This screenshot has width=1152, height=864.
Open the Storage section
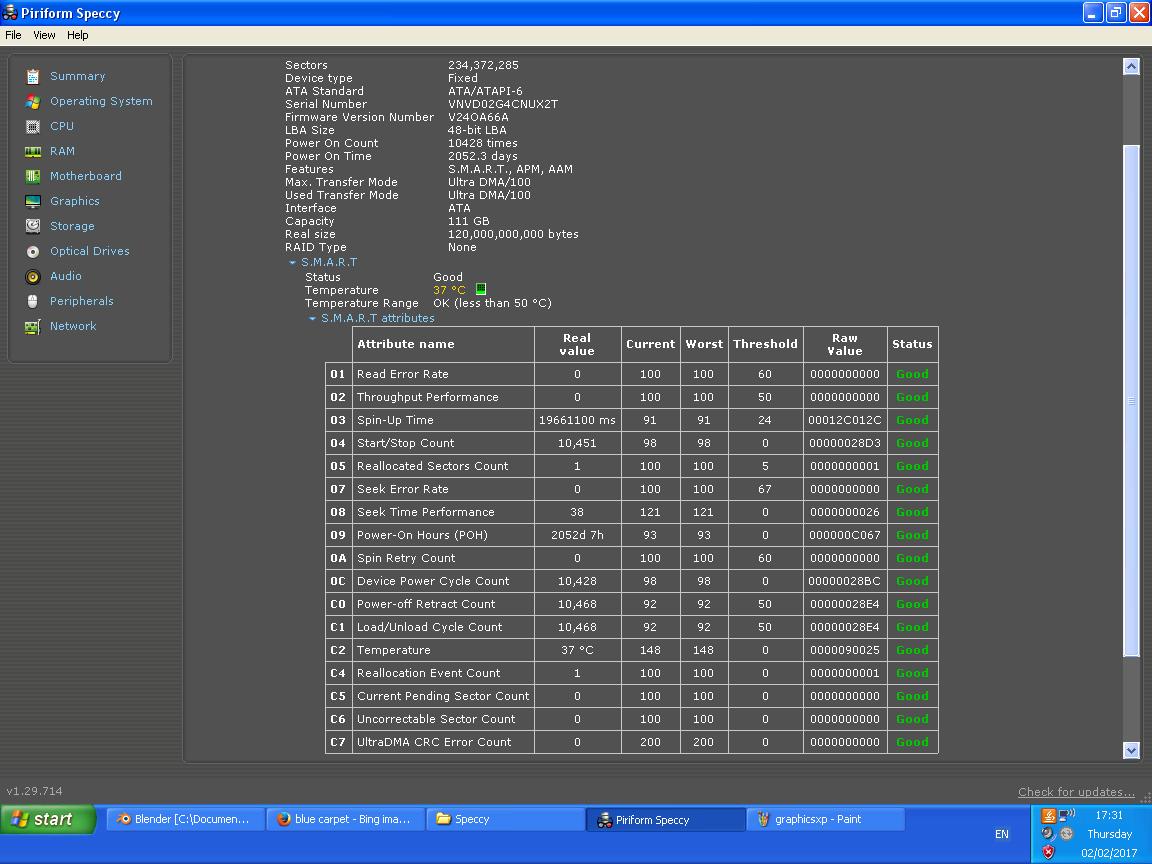(72, 226)
